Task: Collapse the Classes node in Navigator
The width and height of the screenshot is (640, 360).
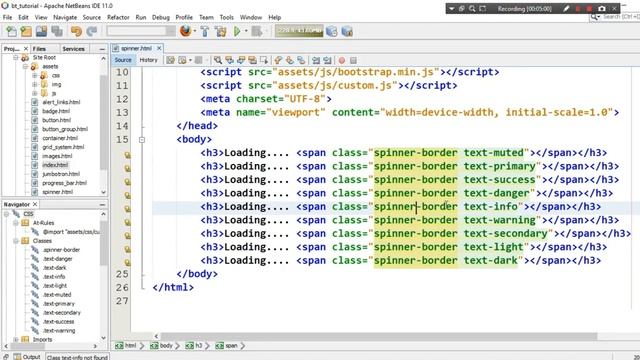Action: [16, 241]
